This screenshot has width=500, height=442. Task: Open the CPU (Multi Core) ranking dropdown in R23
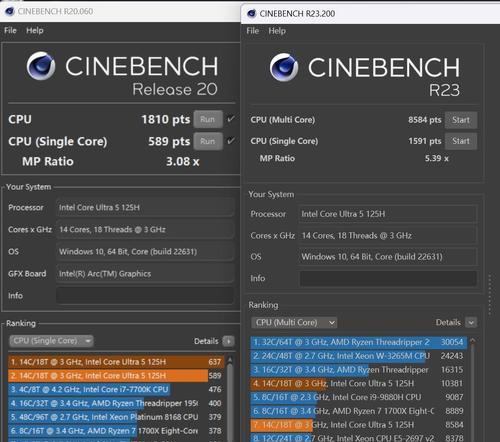point(294,322)
